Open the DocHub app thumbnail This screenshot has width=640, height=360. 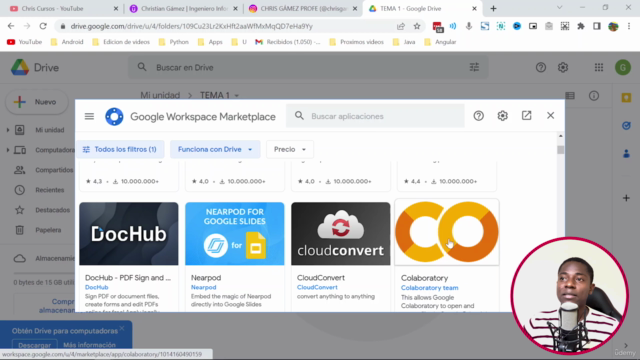coord(129,233)
